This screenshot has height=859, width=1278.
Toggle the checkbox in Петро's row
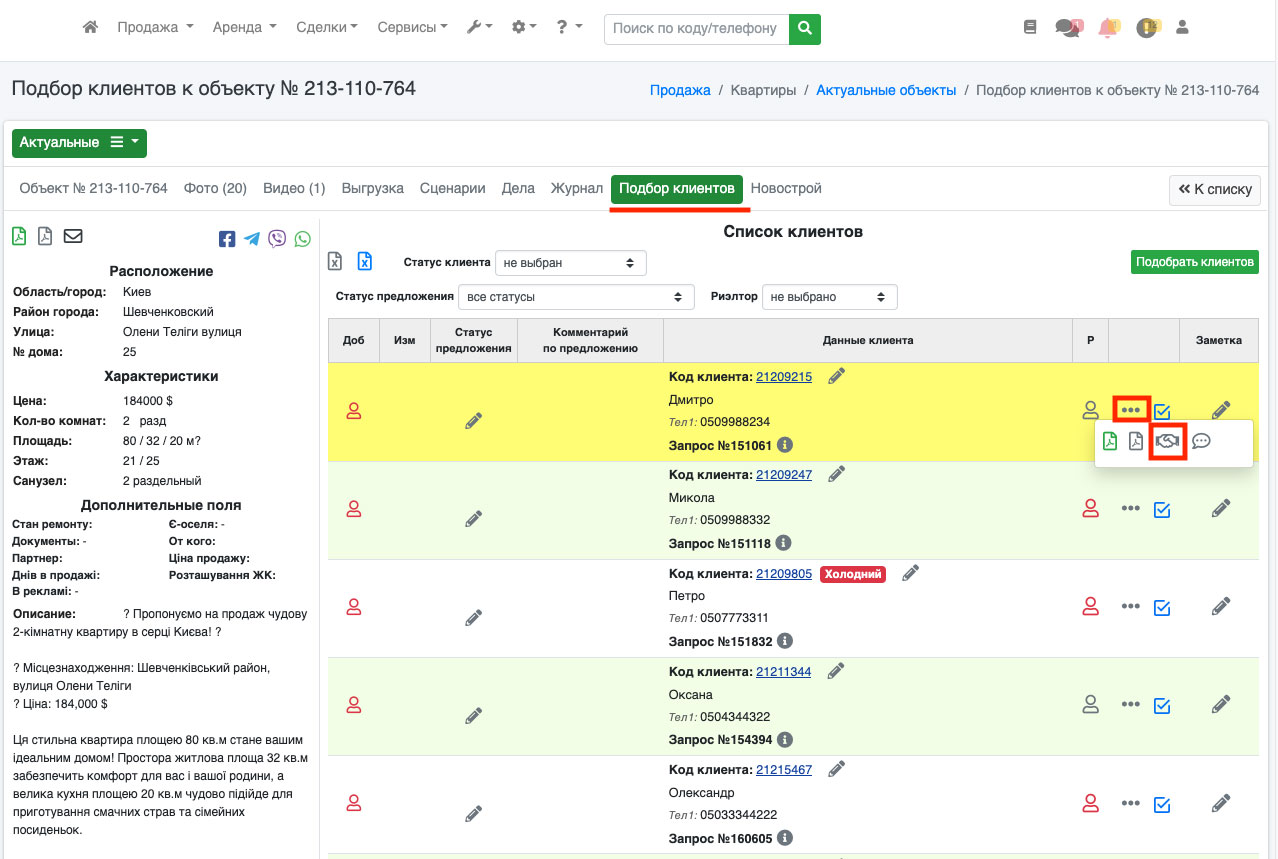[1162, 607]
